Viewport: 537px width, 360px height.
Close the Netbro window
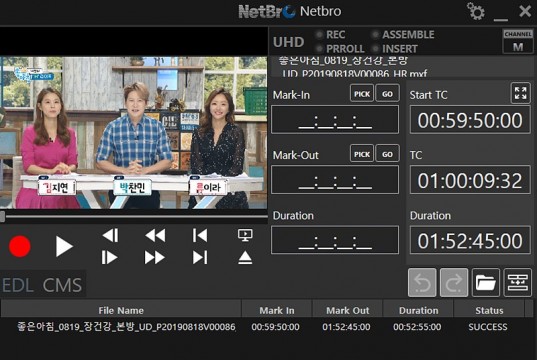(525, 11)
